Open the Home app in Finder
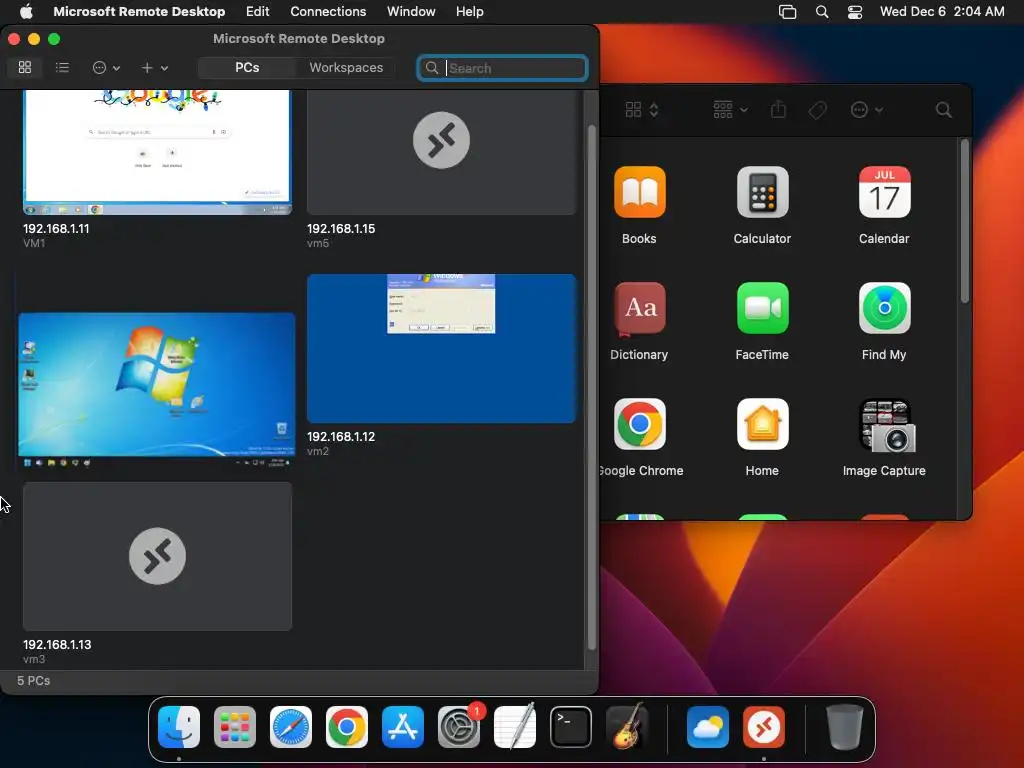Screen dimensions: 1024x768 click(762, 424)
